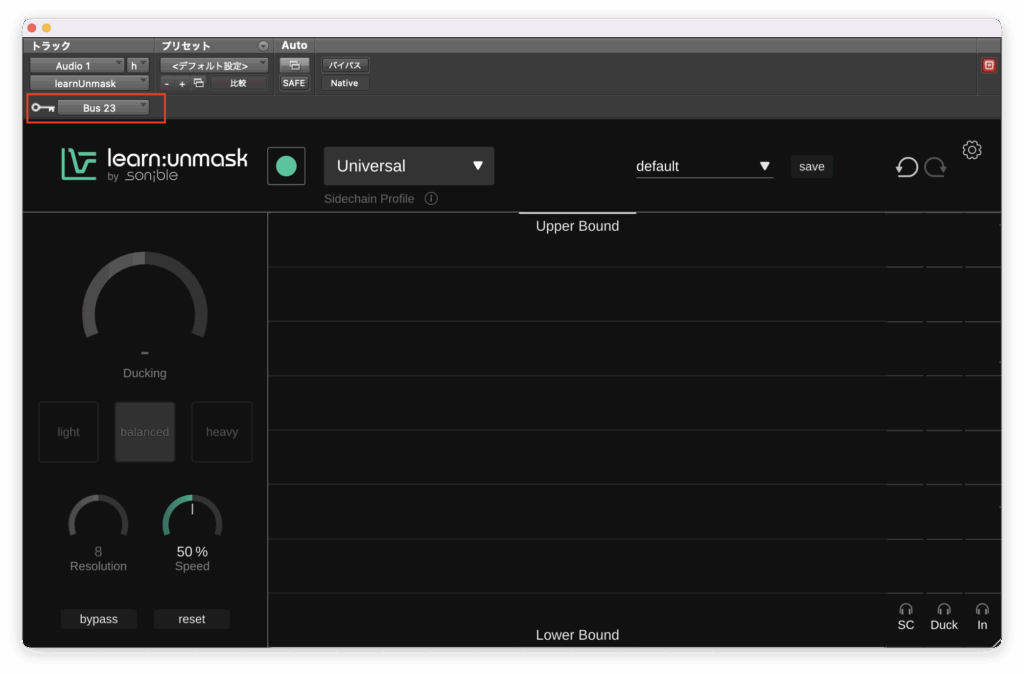Click the preset plus button
The image size is (1024, 674).
[182, 84]
